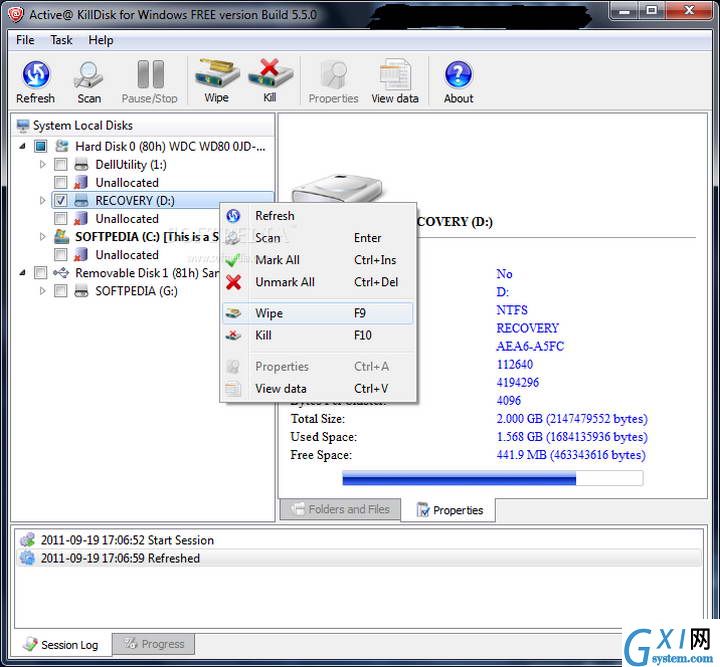Click the context menu Kill icon
This screenshot has width=720, height=667.
click(233, 335)
